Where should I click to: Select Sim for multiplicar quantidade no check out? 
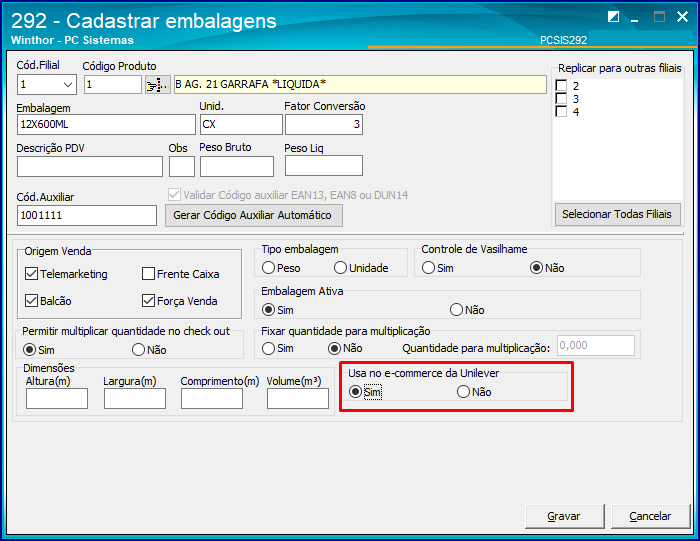pos(29,350)
